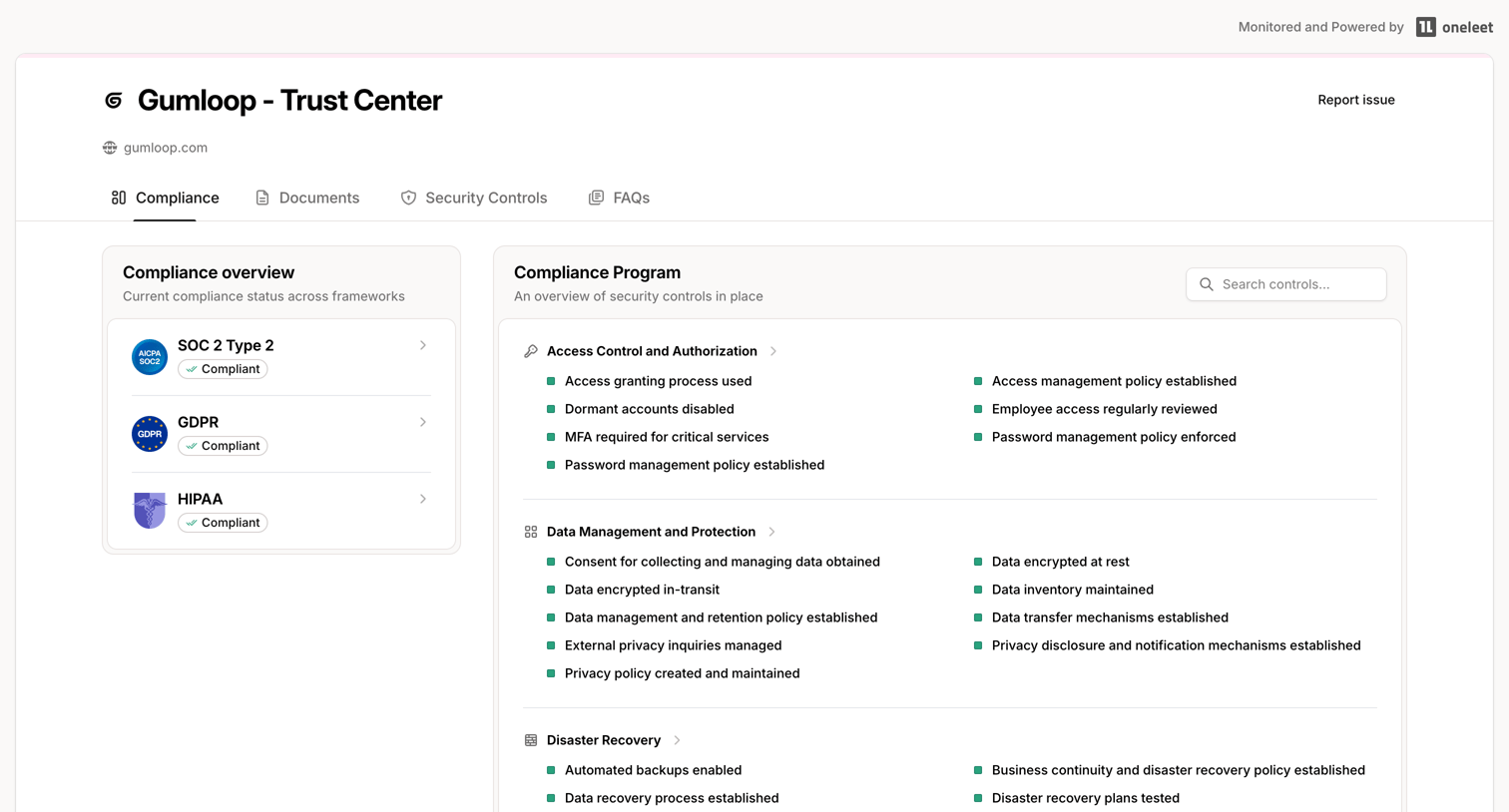
Task: Click the grid icon for Data Management
Action: [531, 532]
